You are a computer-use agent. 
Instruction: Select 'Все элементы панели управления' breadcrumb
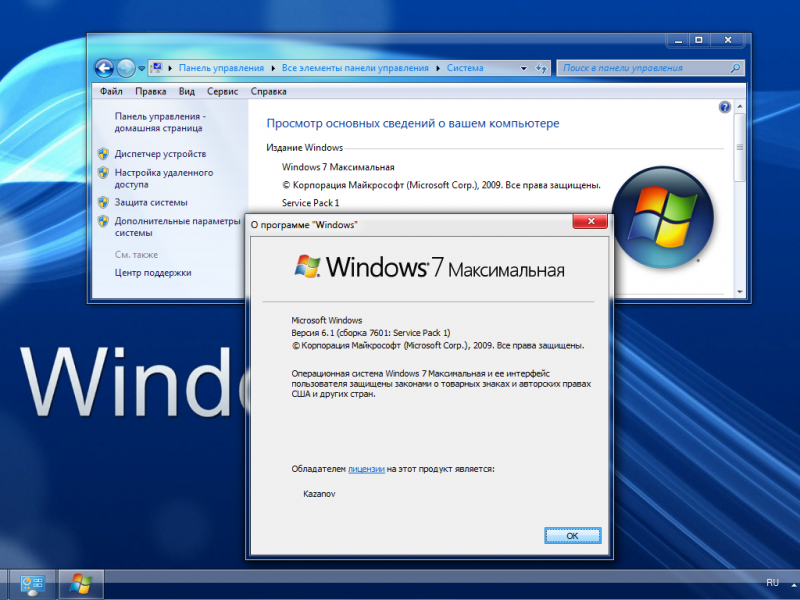point(355,68)
